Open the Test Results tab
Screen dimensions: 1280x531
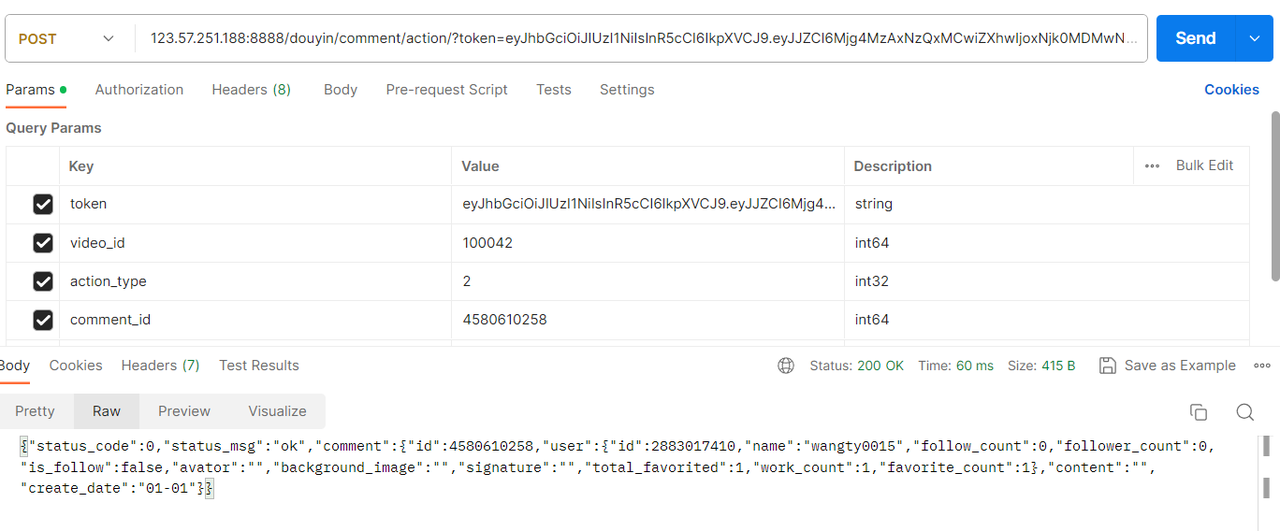coord(259,365)
